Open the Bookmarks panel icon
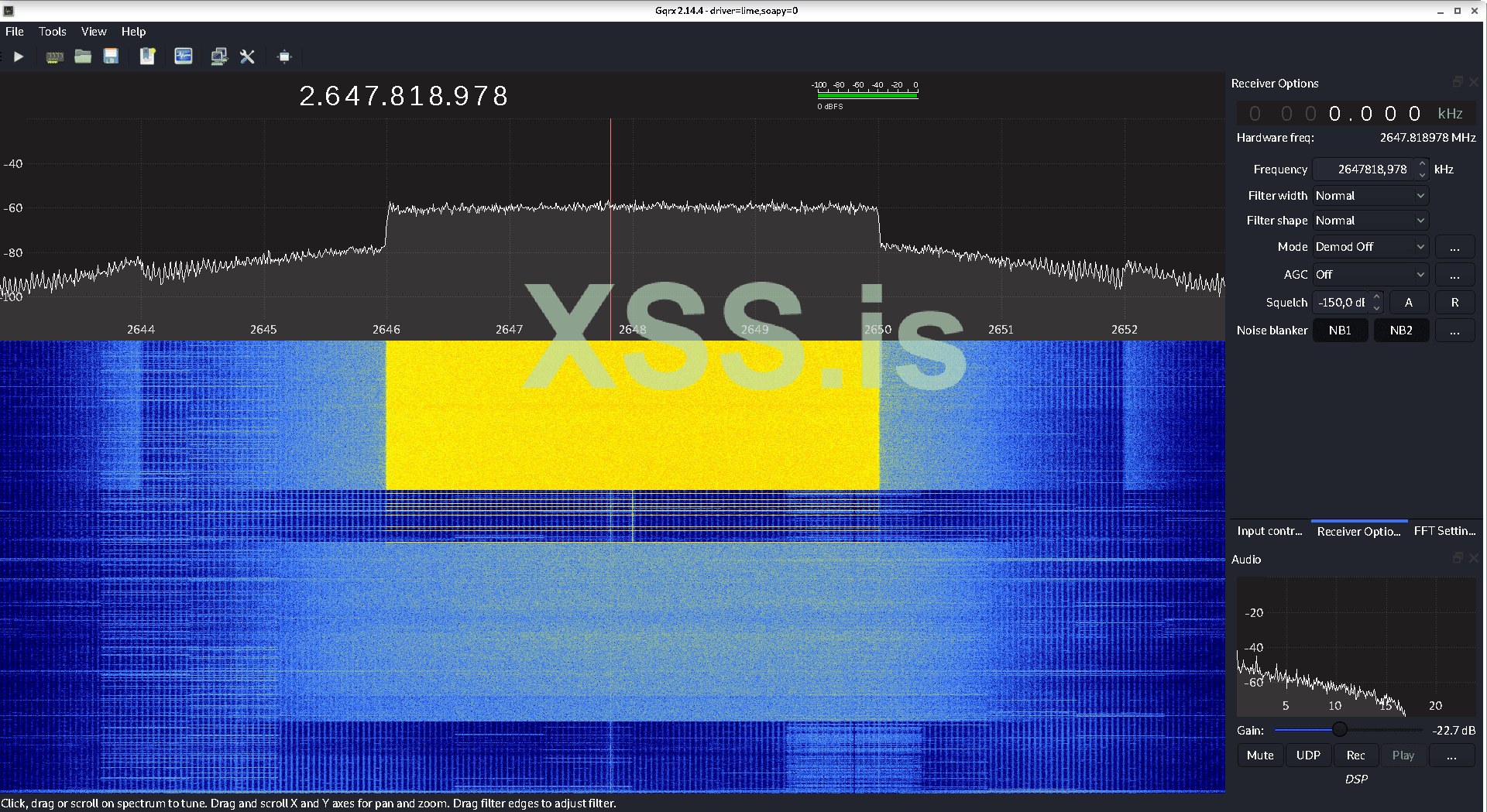This screenshot has height=812, width=1487. (147, 57)
